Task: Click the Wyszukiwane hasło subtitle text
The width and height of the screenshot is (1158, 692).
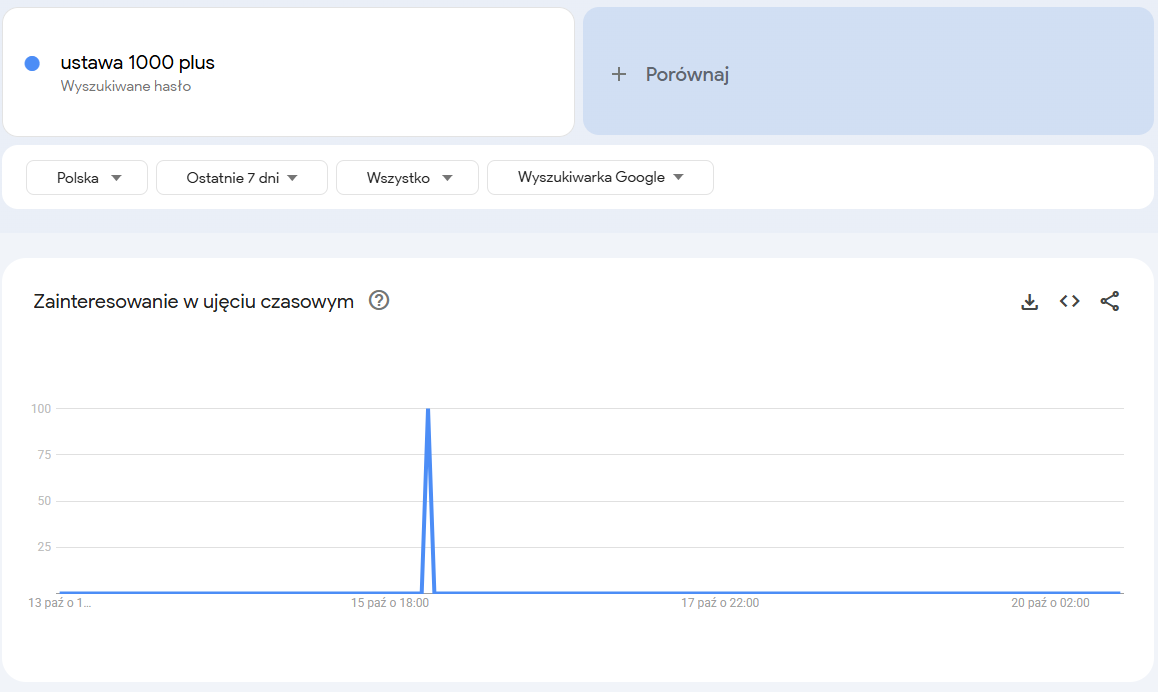Action: pyautogui.click(x=126, y=87)
